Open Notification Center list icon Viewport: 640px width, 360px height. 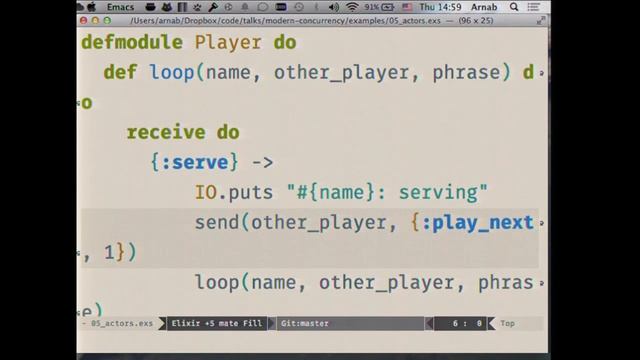pyautogui.click(x=533, y=7)
